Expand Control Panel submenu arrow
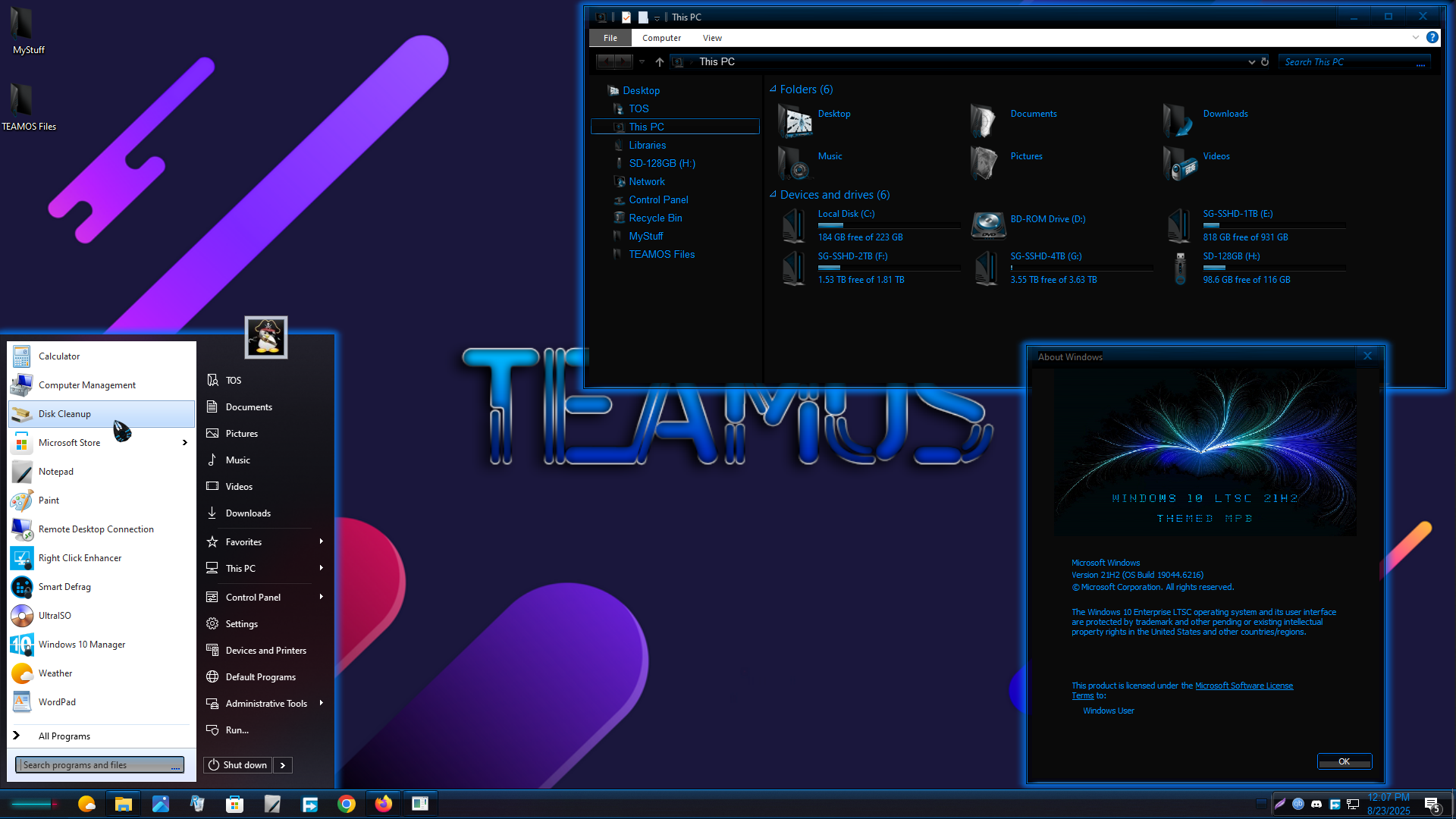Viewport: 1456px width, 819px height. coord(322,597)
